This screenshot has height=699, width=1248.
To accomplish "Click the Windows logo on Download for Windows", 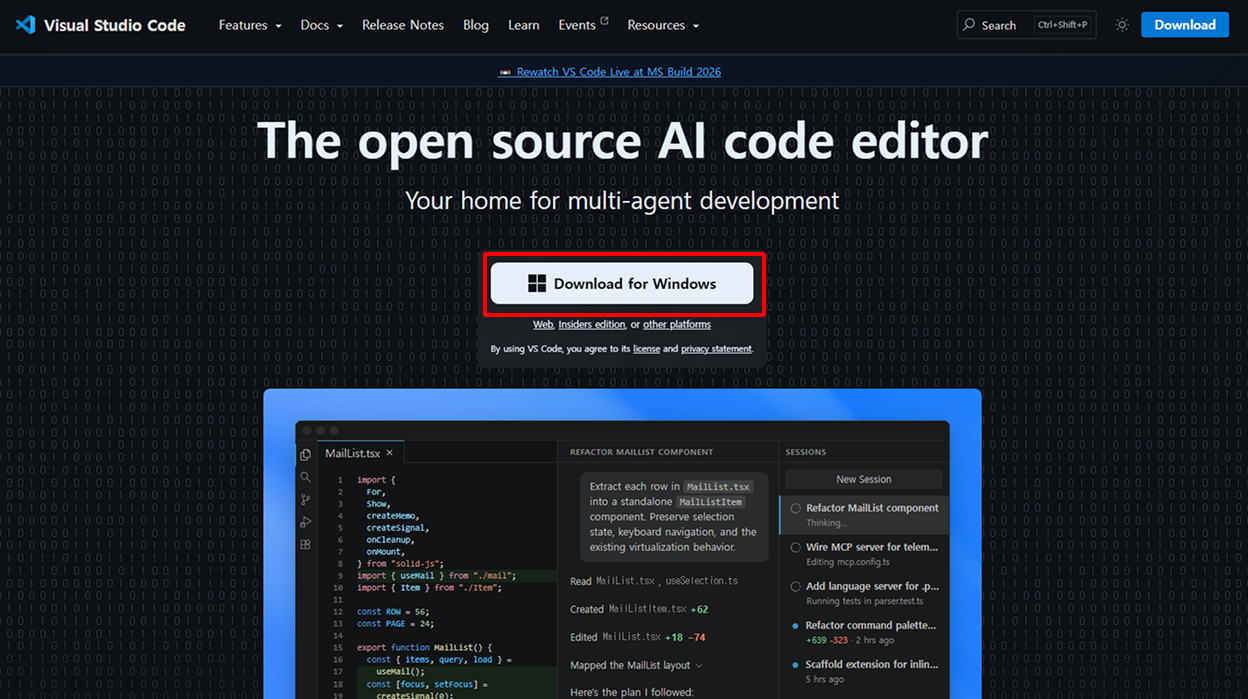I will point(537,283).
